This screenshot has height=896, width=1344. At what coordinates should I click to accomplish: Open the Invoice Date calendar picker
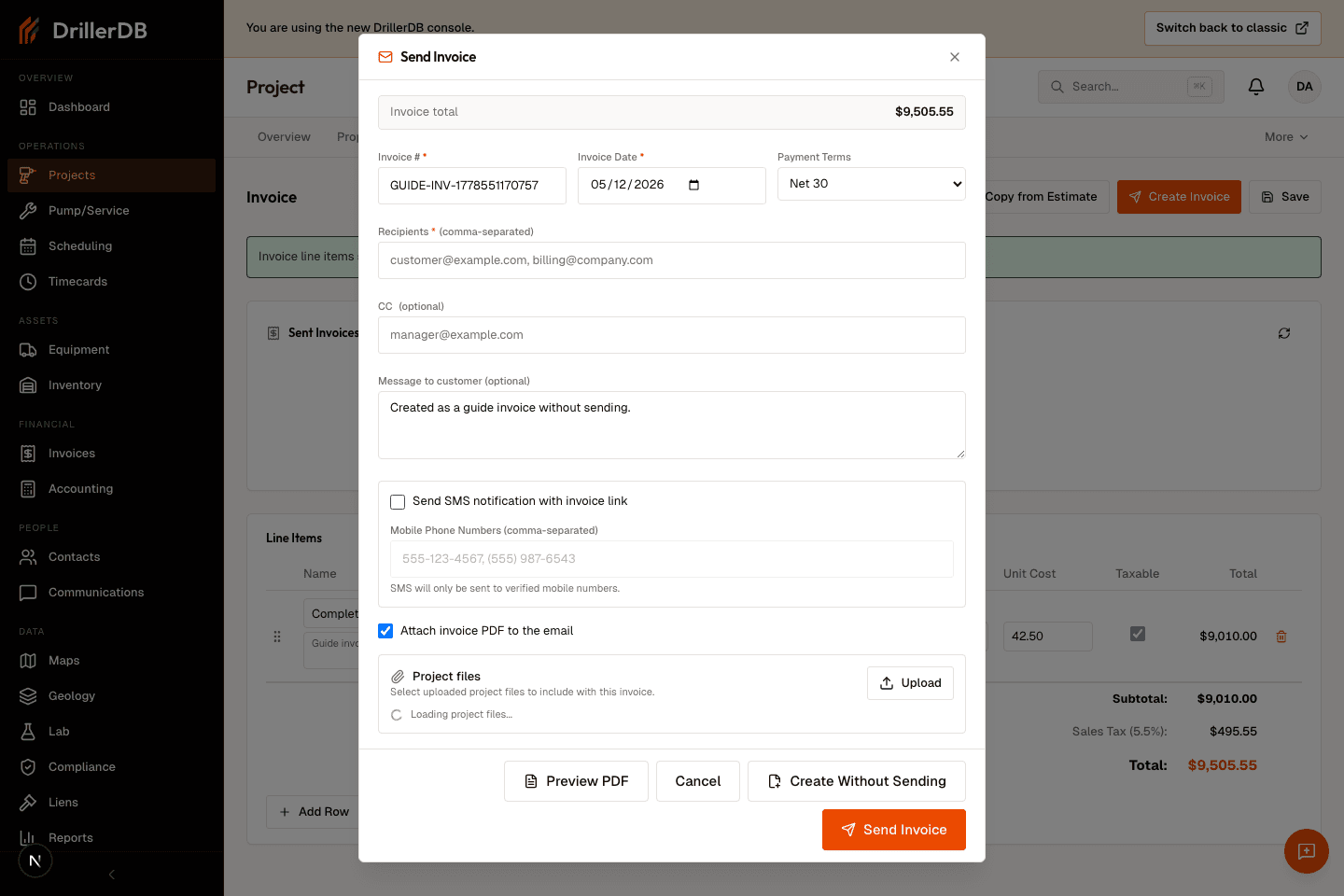[x=693, y=185]
